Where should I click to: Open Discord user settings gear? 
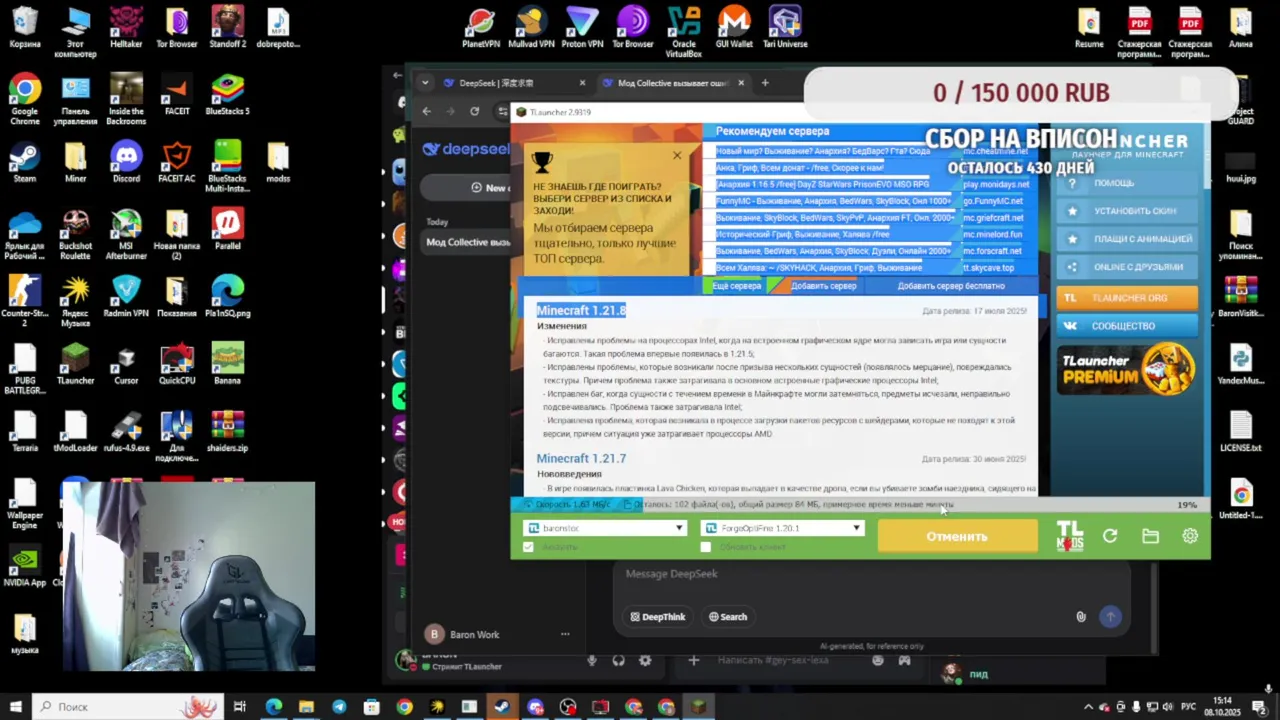[645, 660]
